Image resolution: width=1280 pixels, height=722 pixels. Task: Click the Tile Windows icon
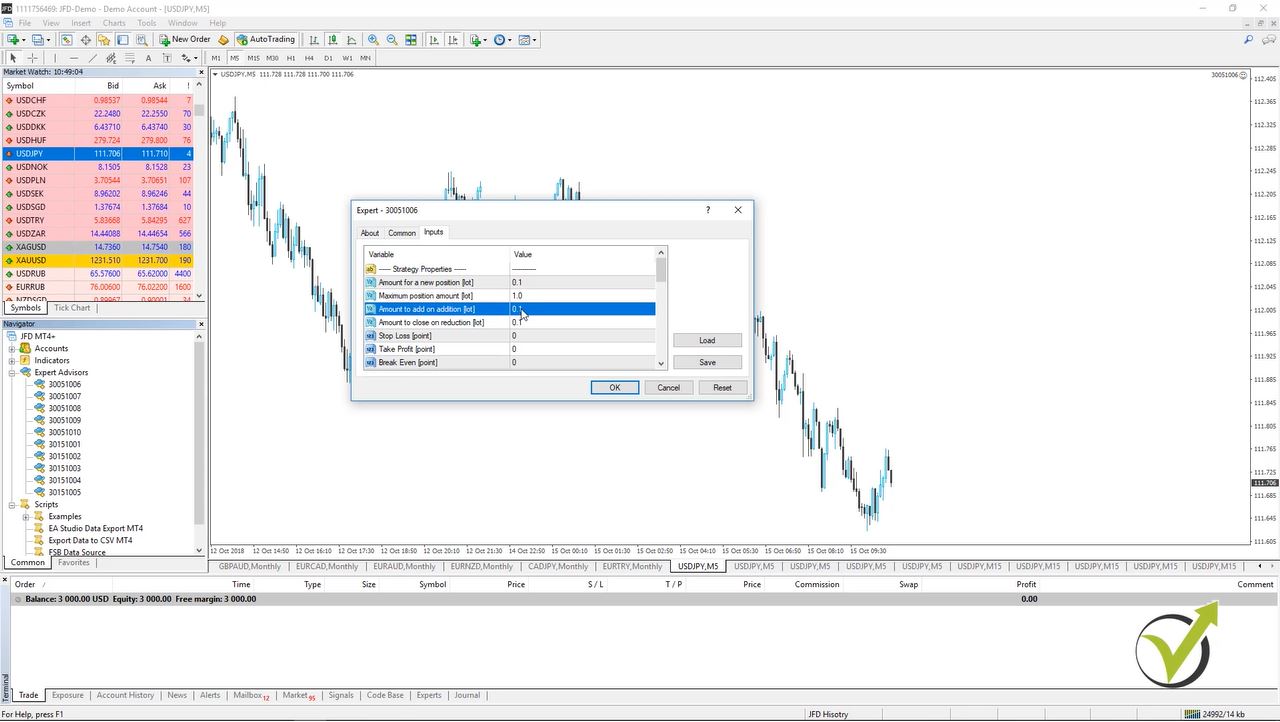410,40
